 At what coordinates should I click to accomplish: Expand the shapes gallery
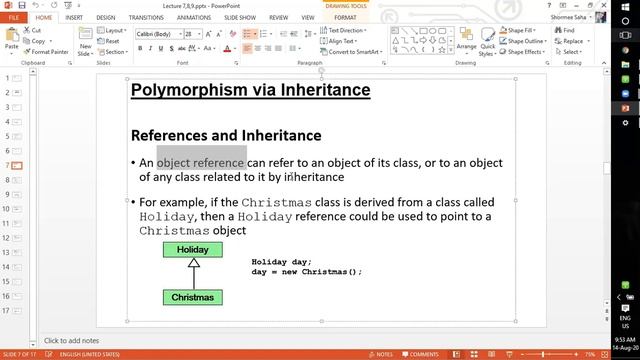click(451, 50)
